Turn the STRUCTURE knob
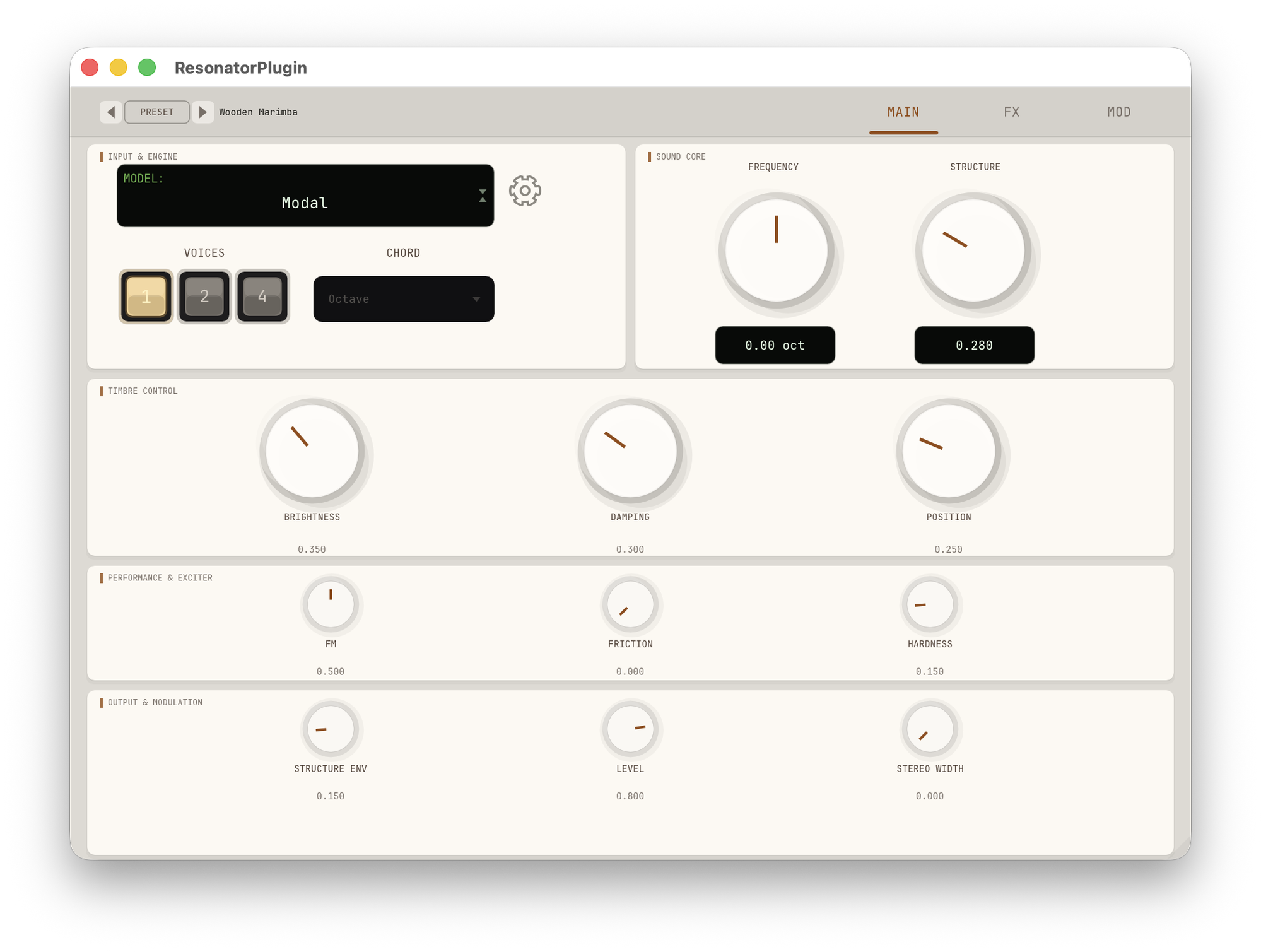 point(977,251)
